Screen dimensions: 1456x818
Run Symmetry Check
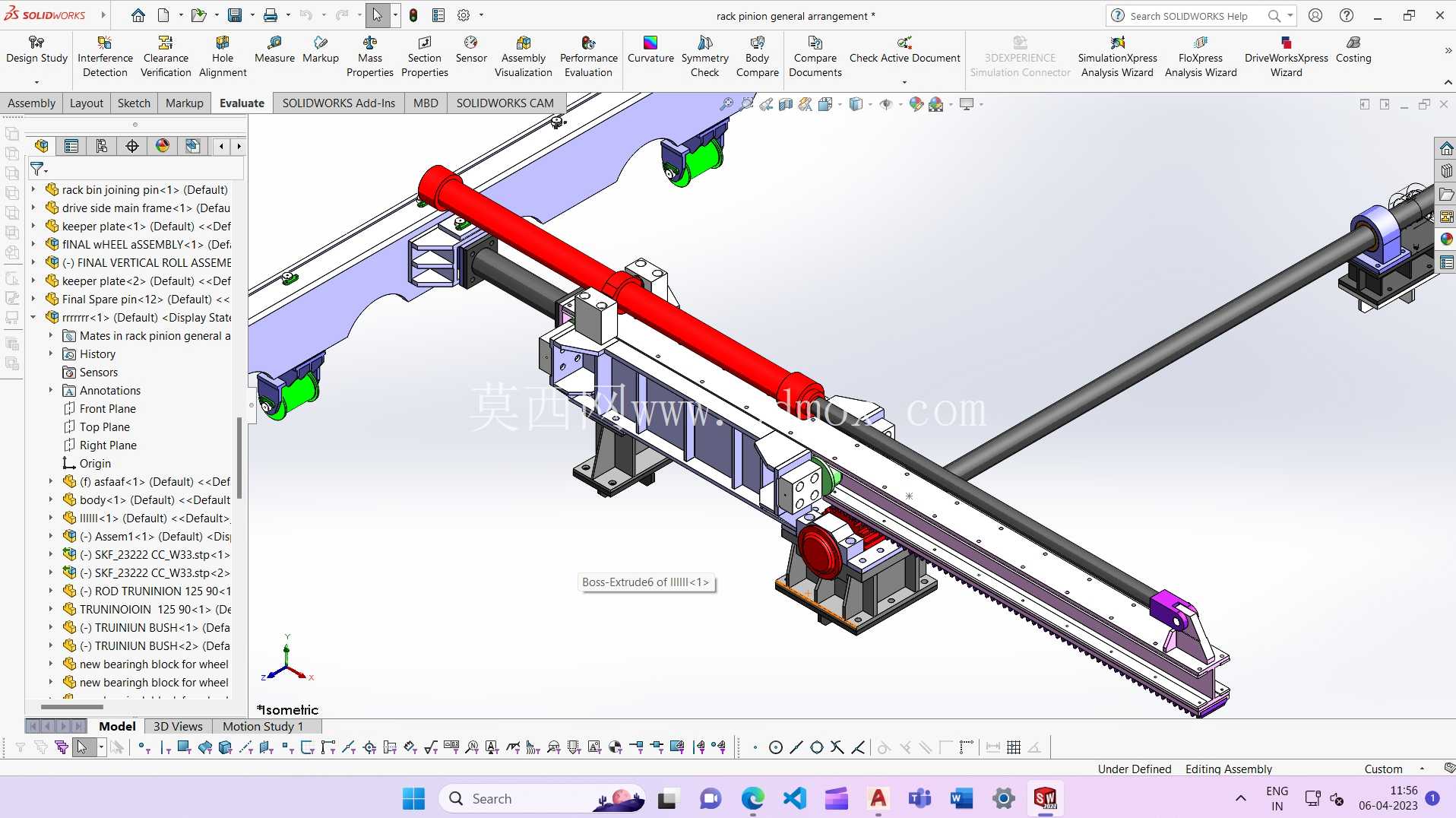704,57
